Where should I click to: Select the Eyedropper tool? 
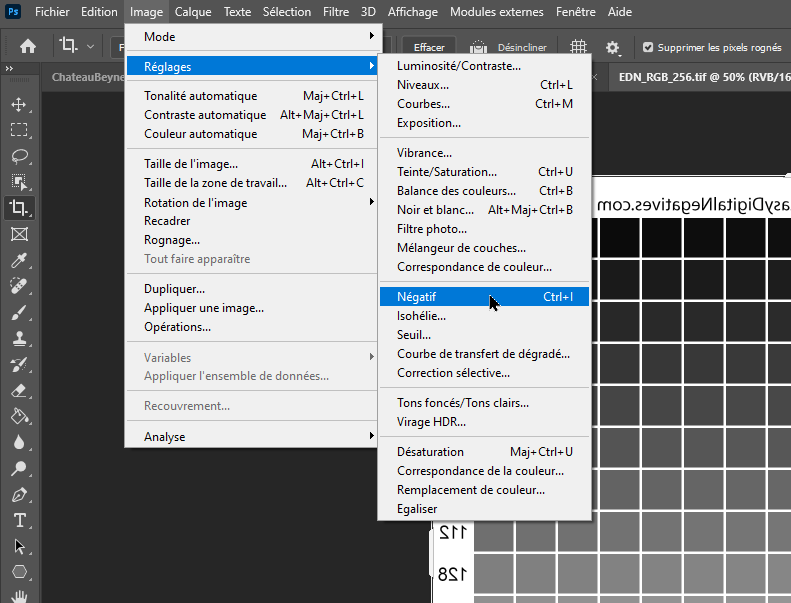click(19, 260)
